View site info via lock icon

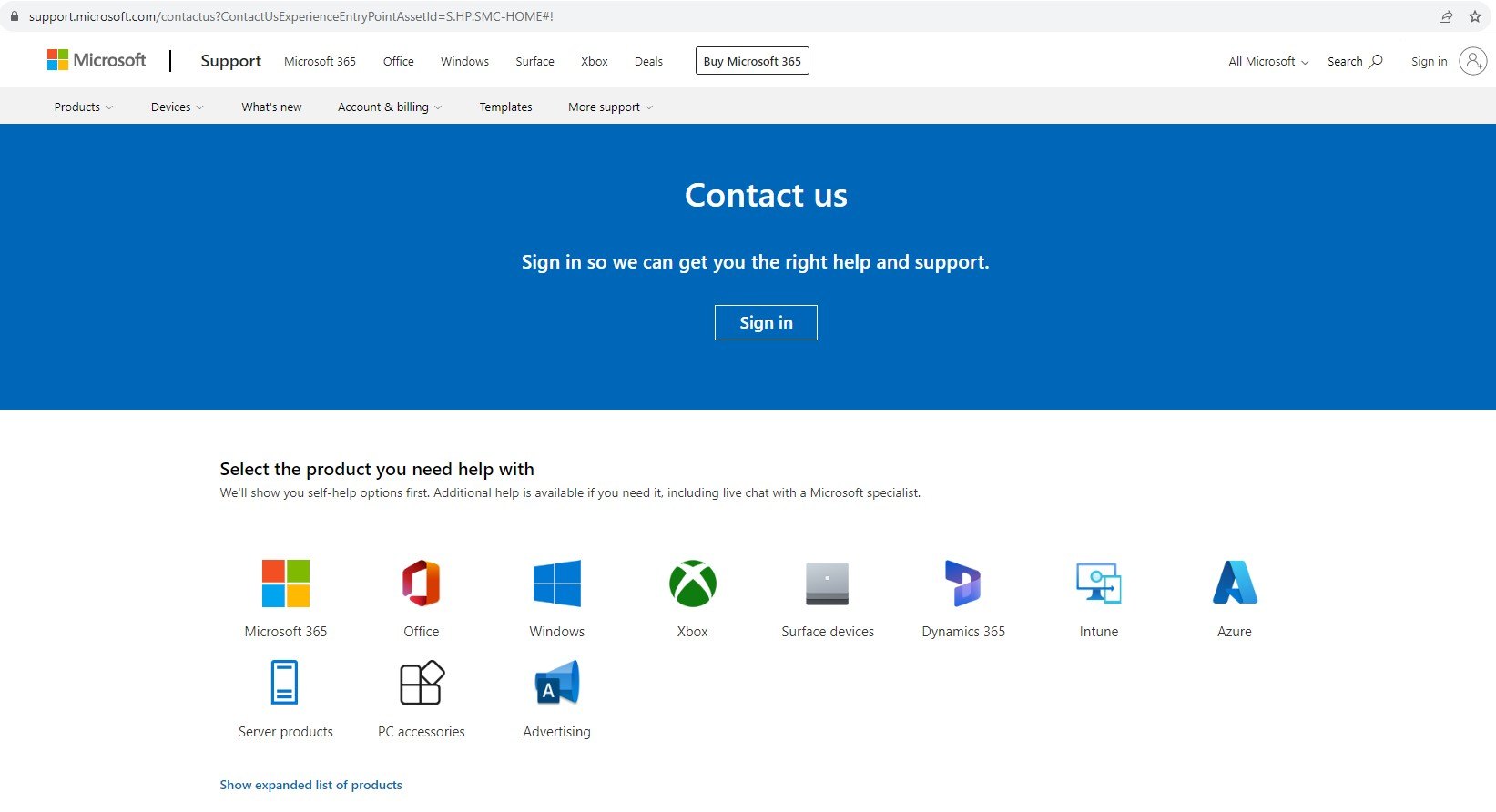pos(14,16)
